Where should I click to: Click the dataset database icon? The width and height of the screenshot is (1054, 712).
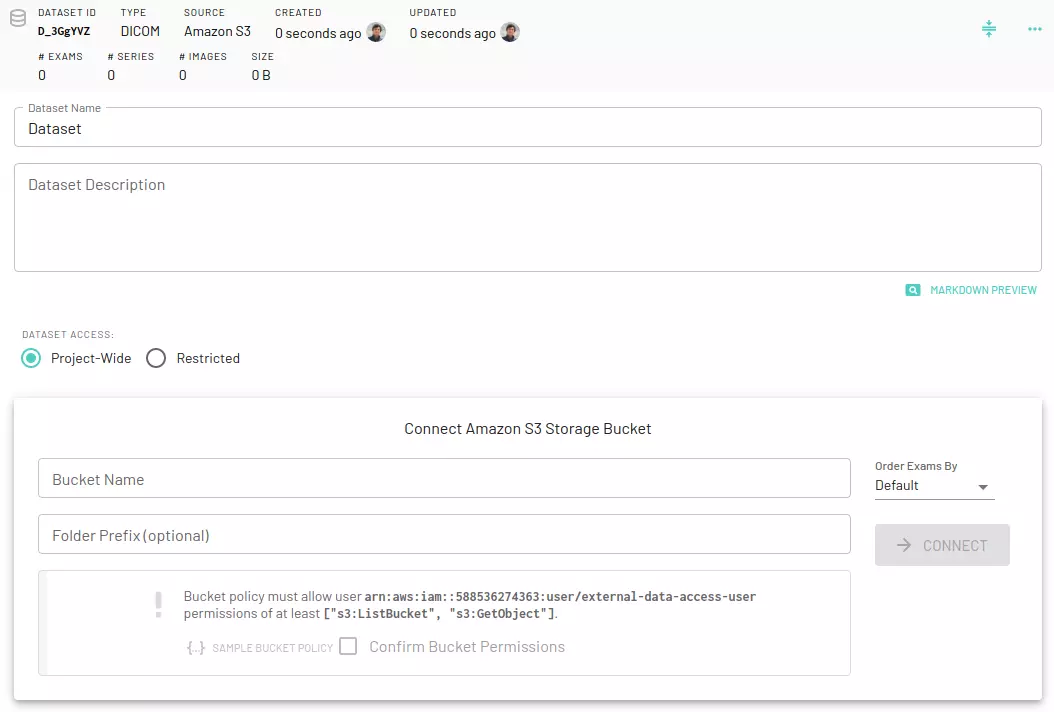tap(17, 18)
